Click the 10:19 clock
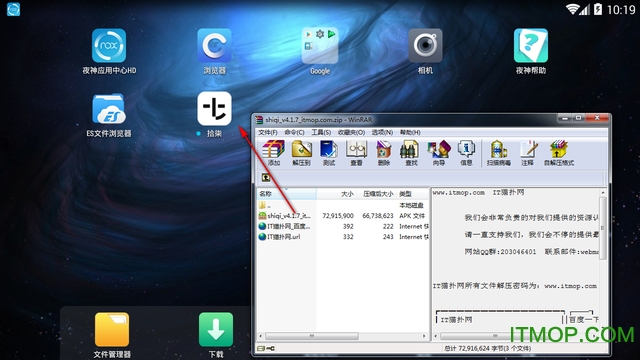 pos(621,9)
